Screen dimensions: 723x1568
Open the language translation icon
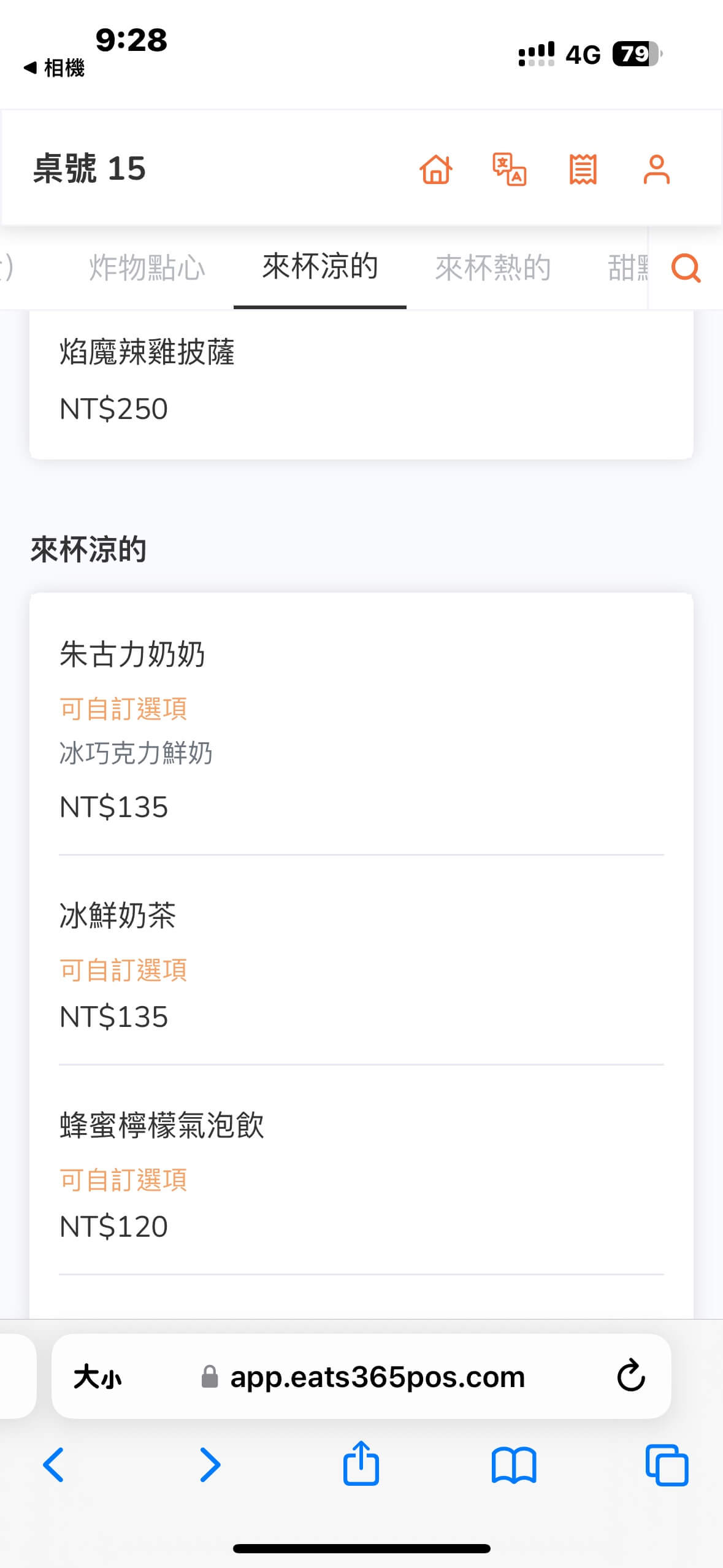click(x=510, y=169)
